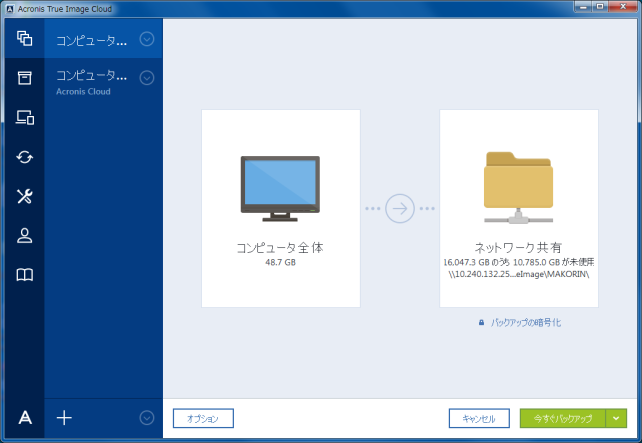Close the Acronis True Image window
The width and height of the screenshot is (642, 443).
(623, 7)
